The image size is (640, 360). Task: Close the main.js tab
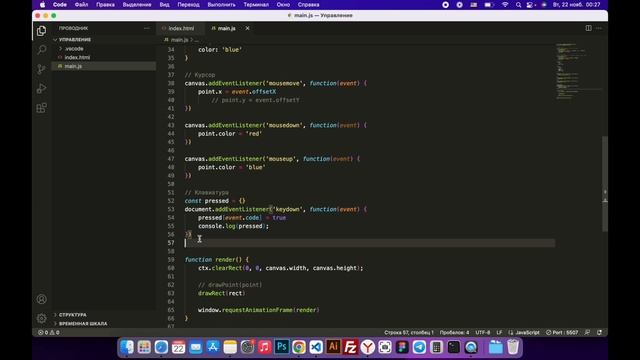[247, 28]
